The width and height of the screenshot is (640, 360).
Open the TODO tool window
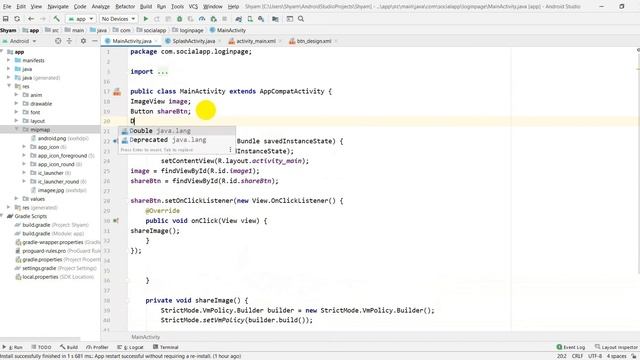click(41, 347)
